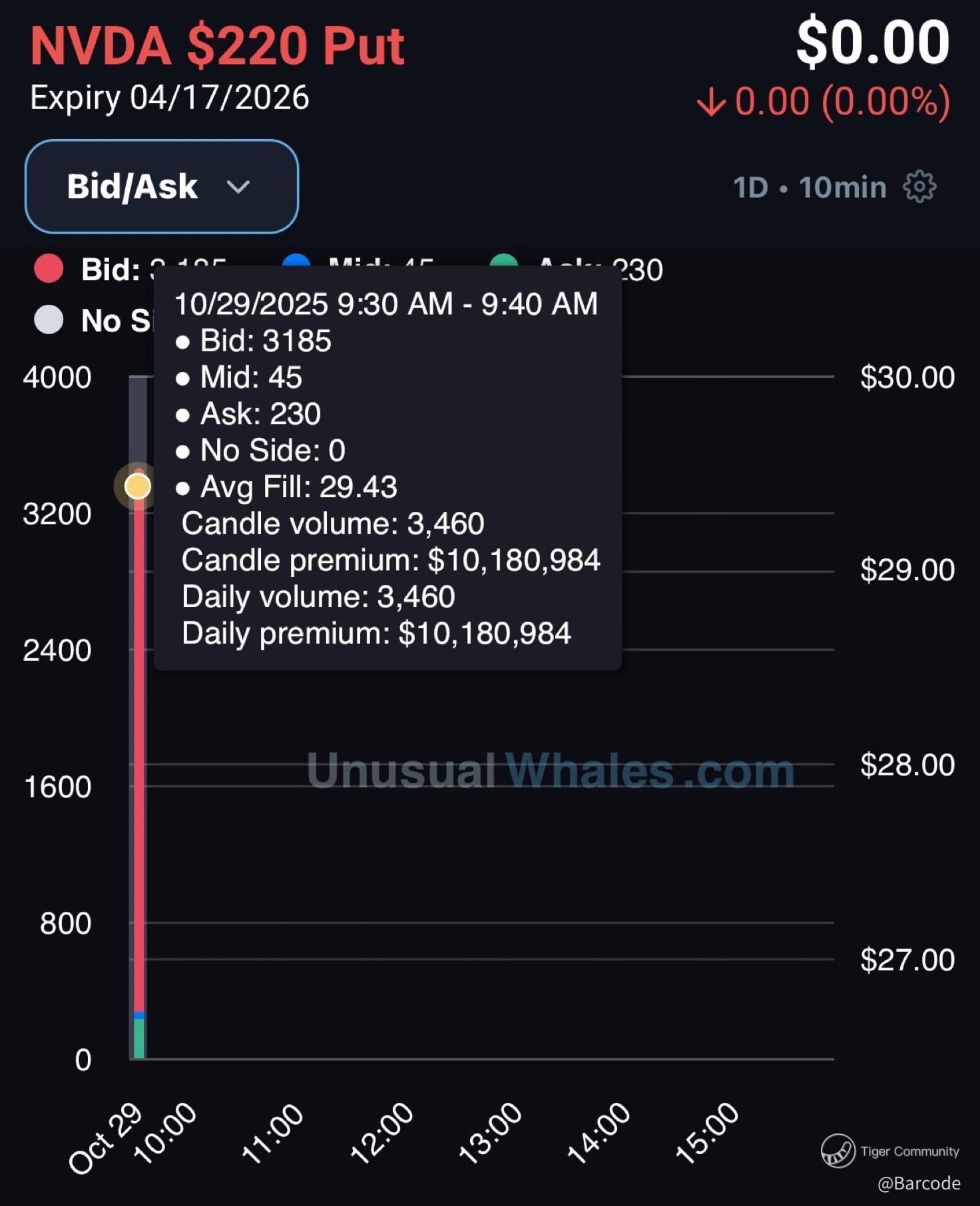Toggle the blue Mid legend dot

(296, 260)
